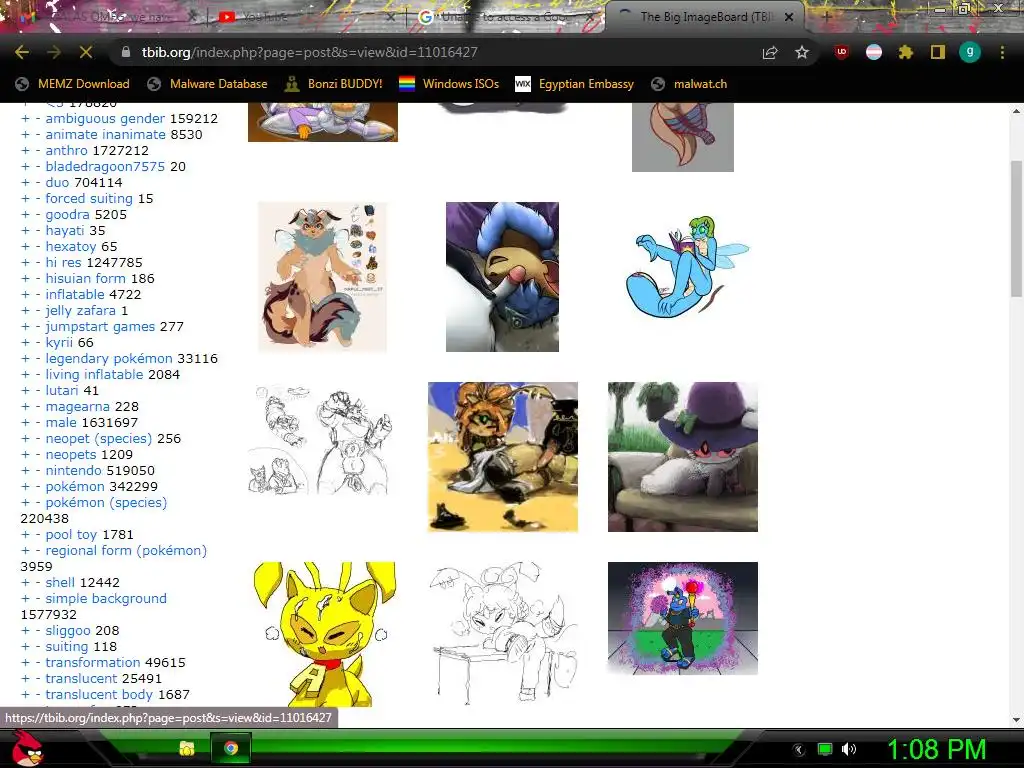Click the 1:08 PM taskbar clock

pos(936,749)
